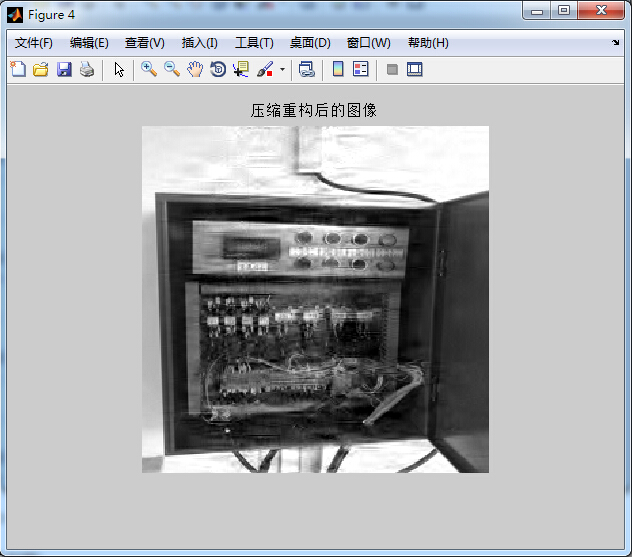
Task: Open the 插入(I) menu
Action: [x=200, y=43]
